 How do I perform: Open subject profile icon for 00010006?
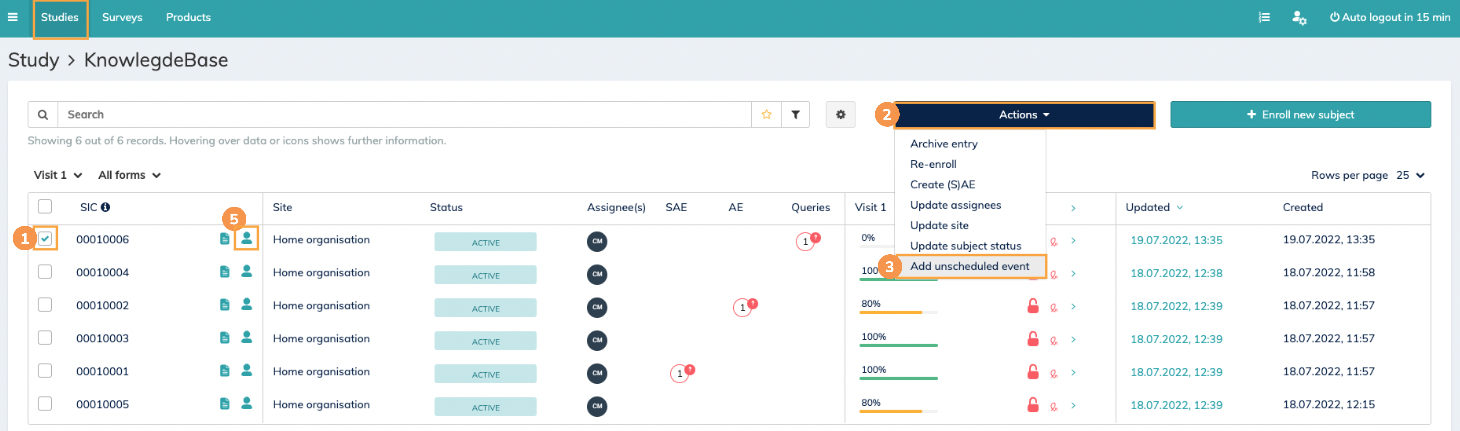pos(246,239)
